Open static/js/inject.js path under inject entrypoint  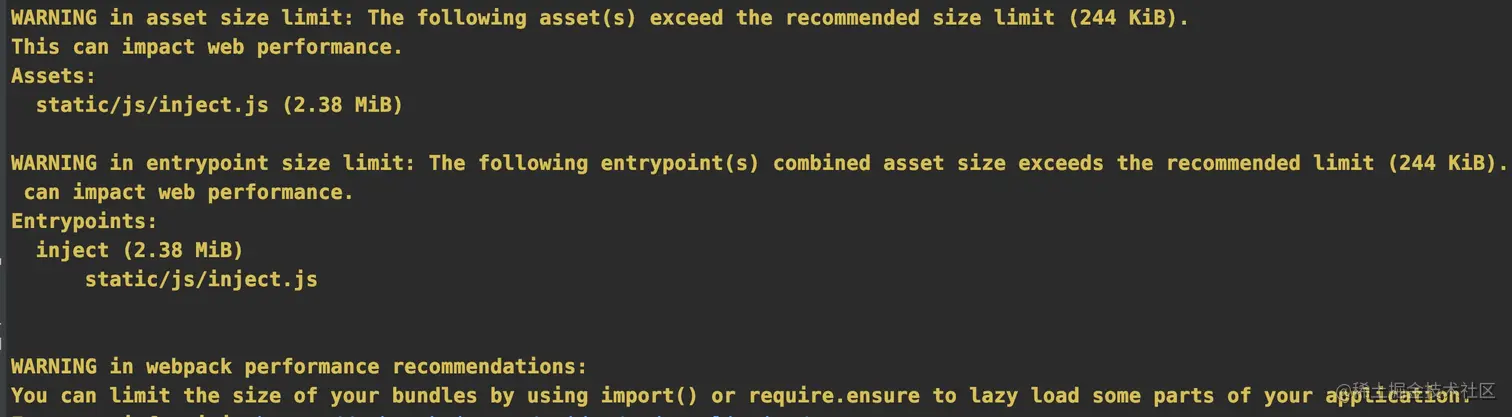click(201, 279)
